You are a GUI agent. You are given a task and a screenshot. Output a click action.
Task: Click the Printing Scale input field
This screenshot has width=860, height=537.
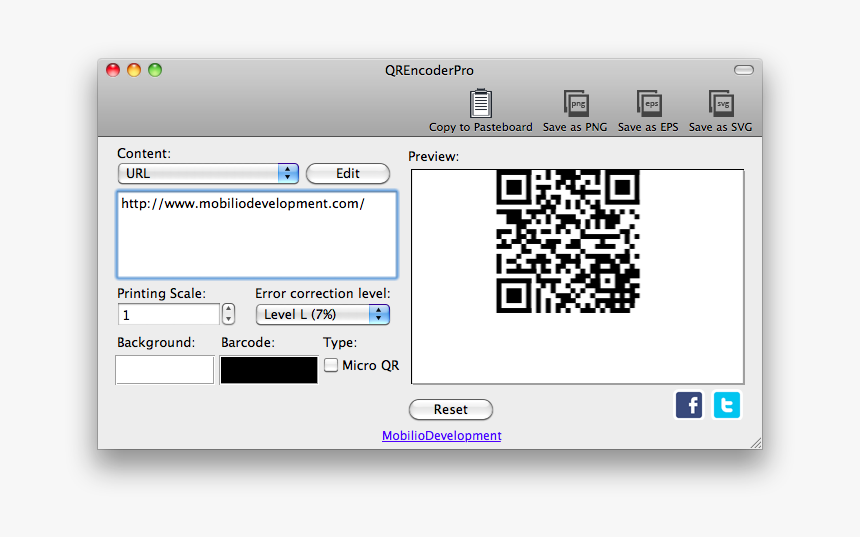(x=168, y=315)
